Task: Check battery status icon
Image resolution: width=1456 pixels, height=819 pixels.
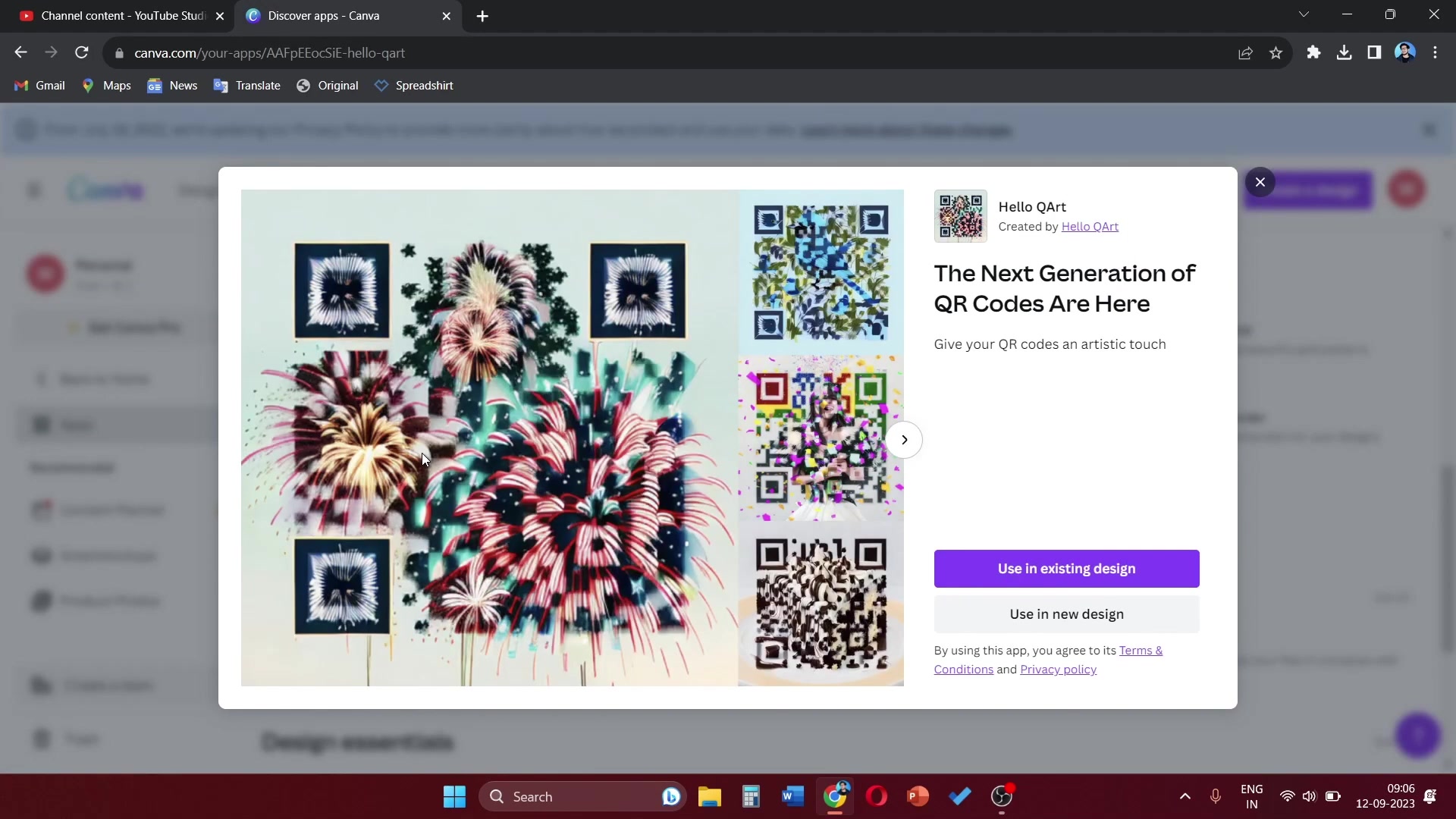Action: click(1332, 797)
